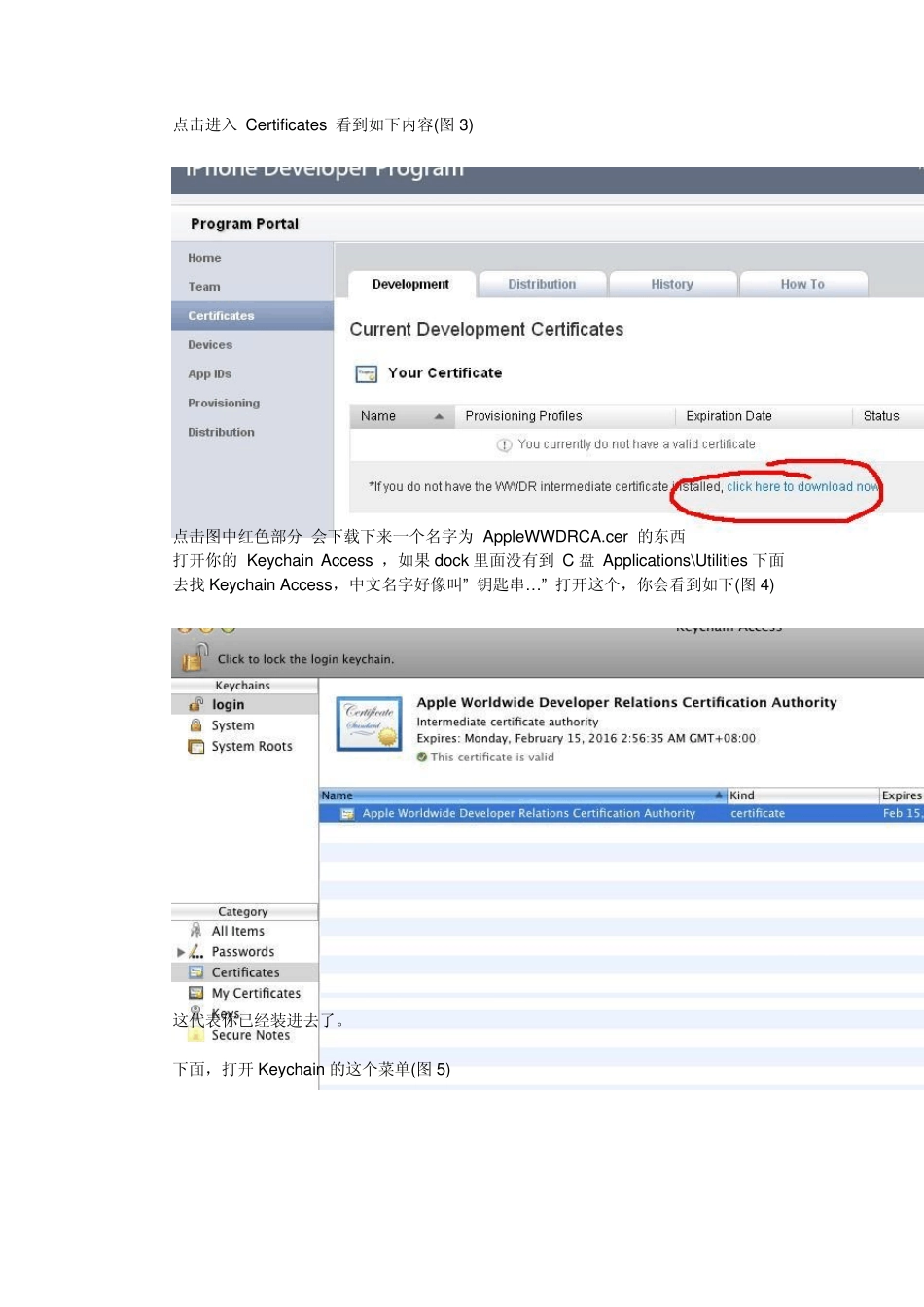The width and height of the screenshot is (924, 1307).
Task: Click the All Items category icon
Action: point(195,931)
